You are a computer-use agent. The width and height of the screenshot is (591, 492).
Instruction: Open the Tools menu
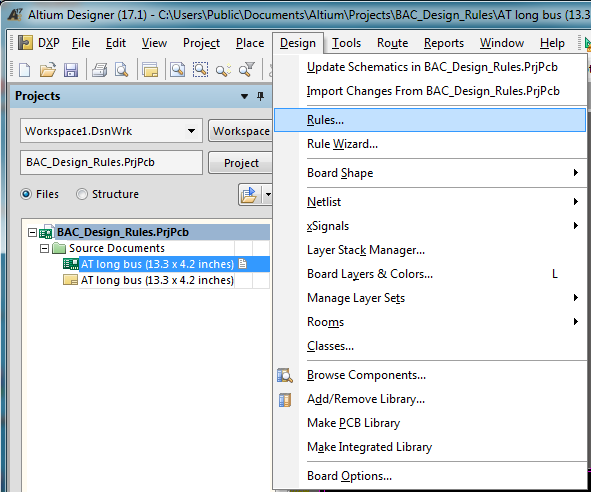[346, 43]
